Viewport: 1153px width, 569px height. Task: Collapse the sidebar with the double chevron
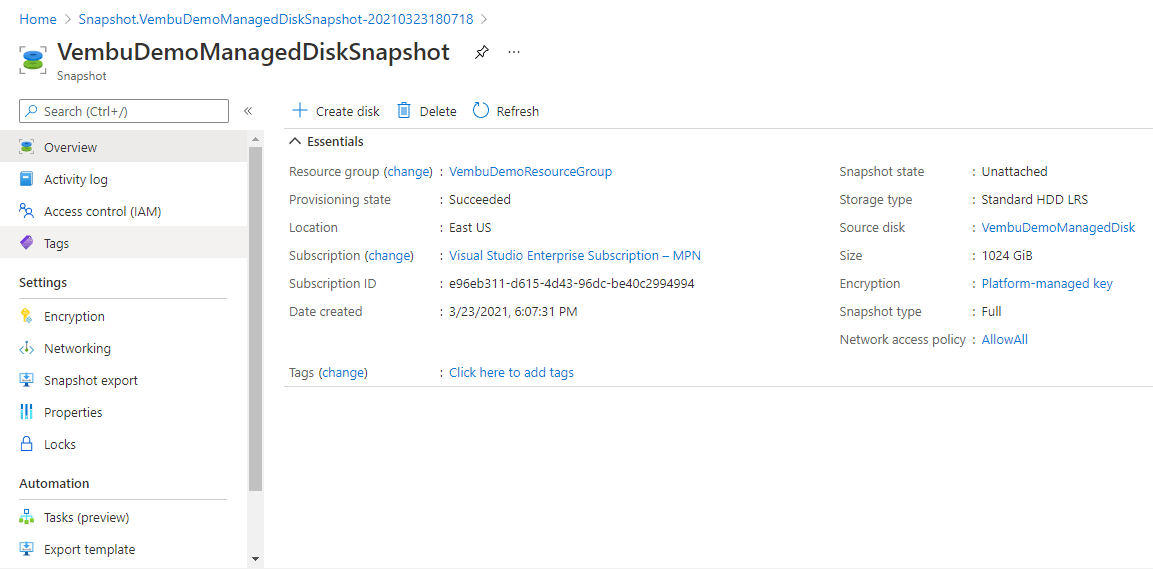pyautogui.click(x=248, y=111)
